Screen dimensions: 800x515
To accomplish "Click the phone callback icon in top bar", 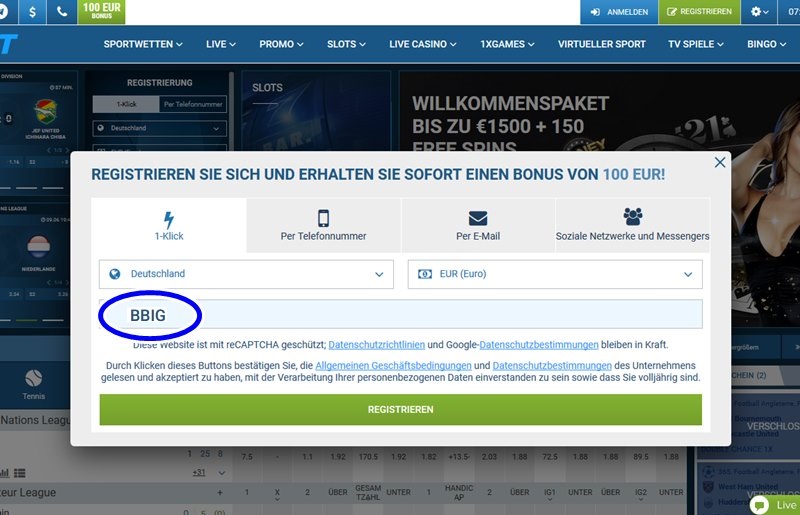I will pos(62,12).
